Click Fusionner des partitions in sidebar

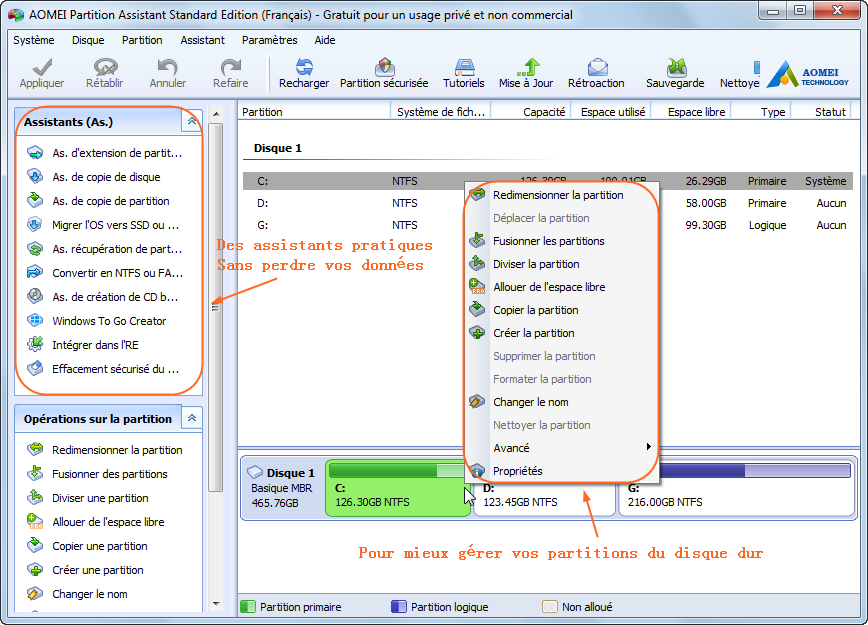click(97, 474)
